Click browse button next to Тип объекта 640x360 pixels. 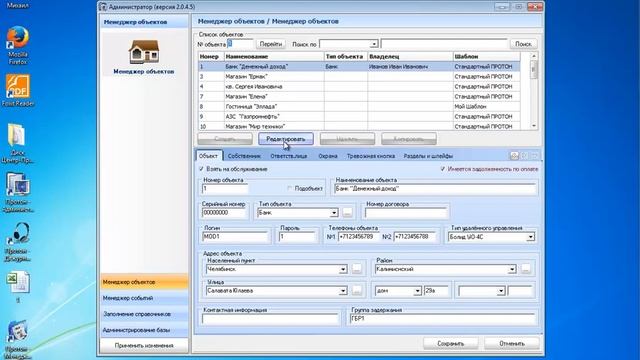[347, 213]
